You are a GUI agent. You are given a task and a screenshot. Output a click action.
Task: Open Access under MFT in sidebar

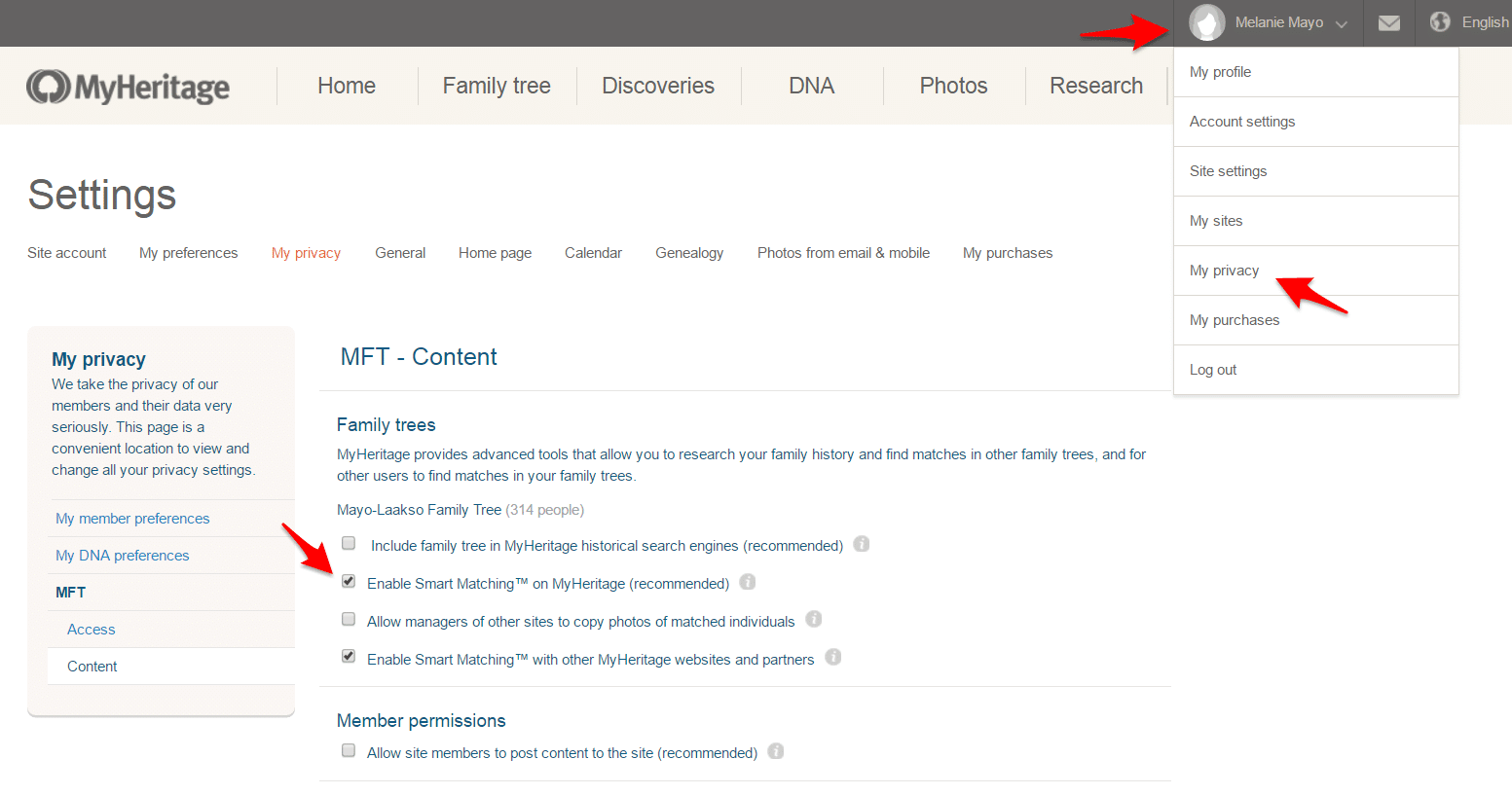tap(92, 630)
